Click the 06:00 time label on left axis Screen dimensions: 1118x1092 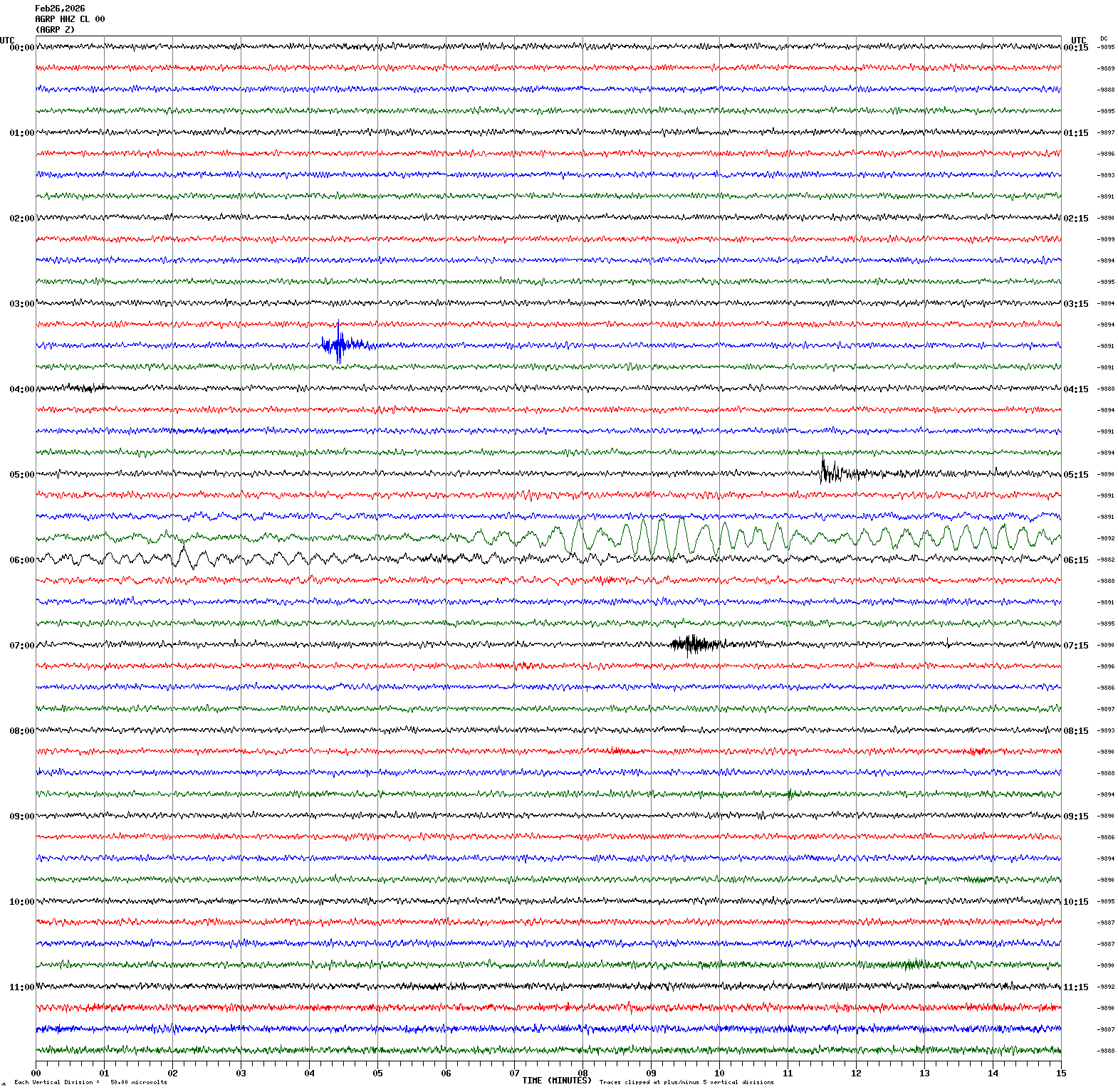tap(21, 560)
